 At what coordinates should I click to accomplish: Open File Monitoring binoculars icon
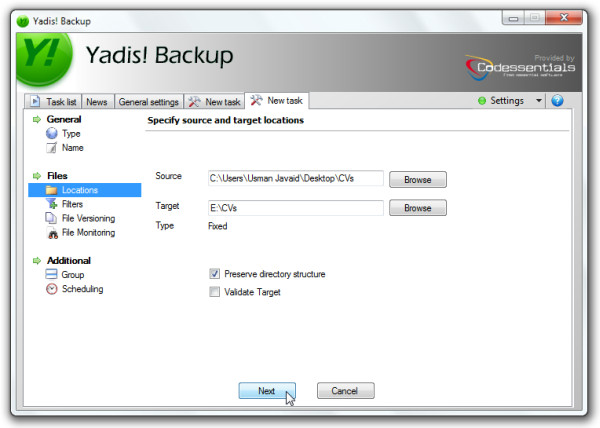pyautogui.click(x=51, y=233)
